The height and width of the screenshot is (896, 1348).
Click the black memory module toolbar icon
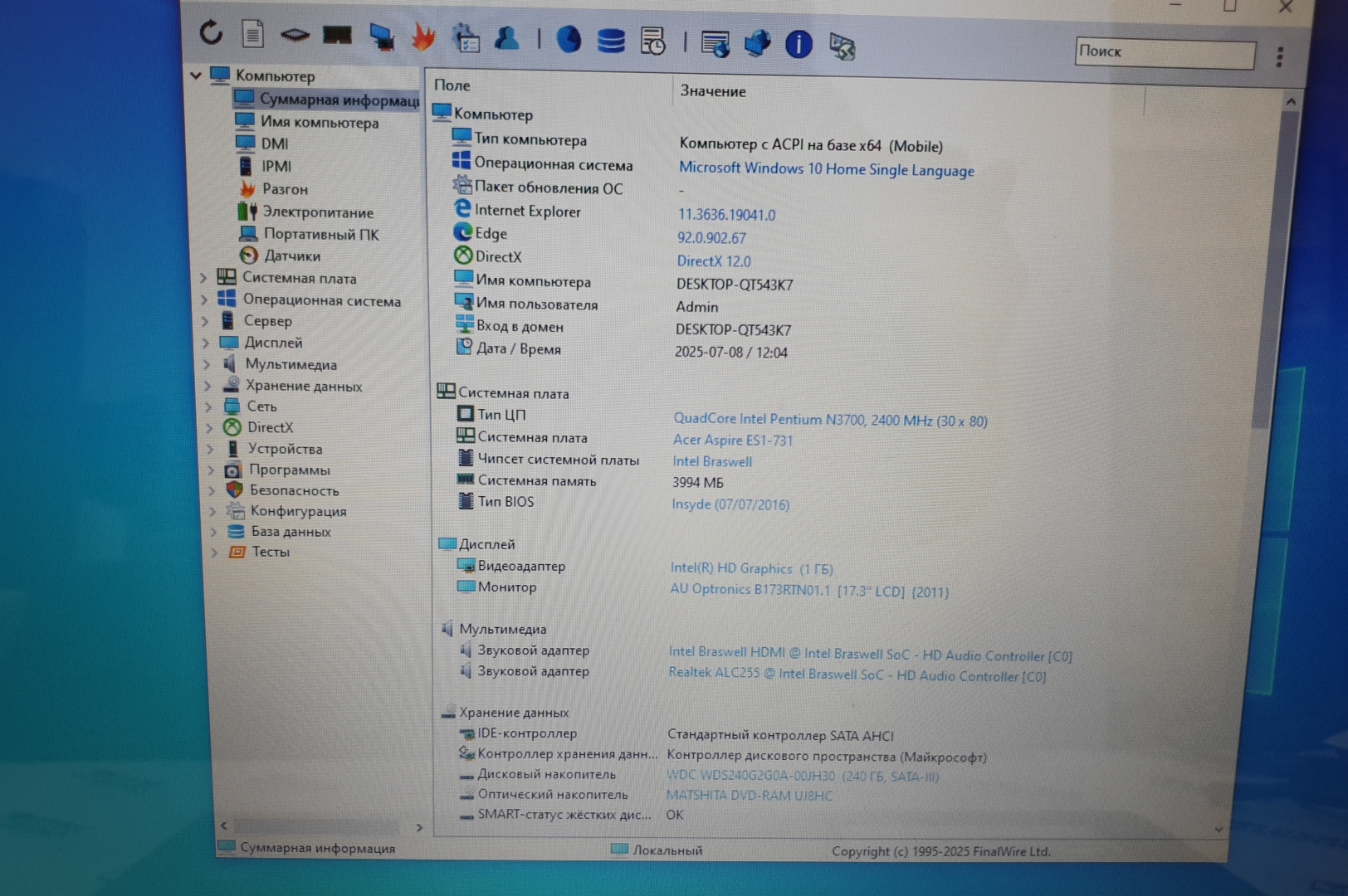[337, 35]
